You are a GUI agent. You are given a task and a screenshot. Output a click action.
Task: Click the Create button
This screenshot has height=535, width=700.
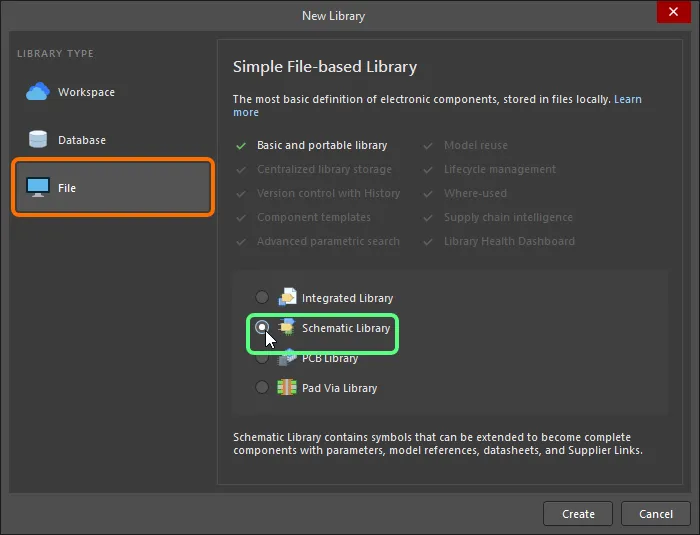[x=578, y=514]
